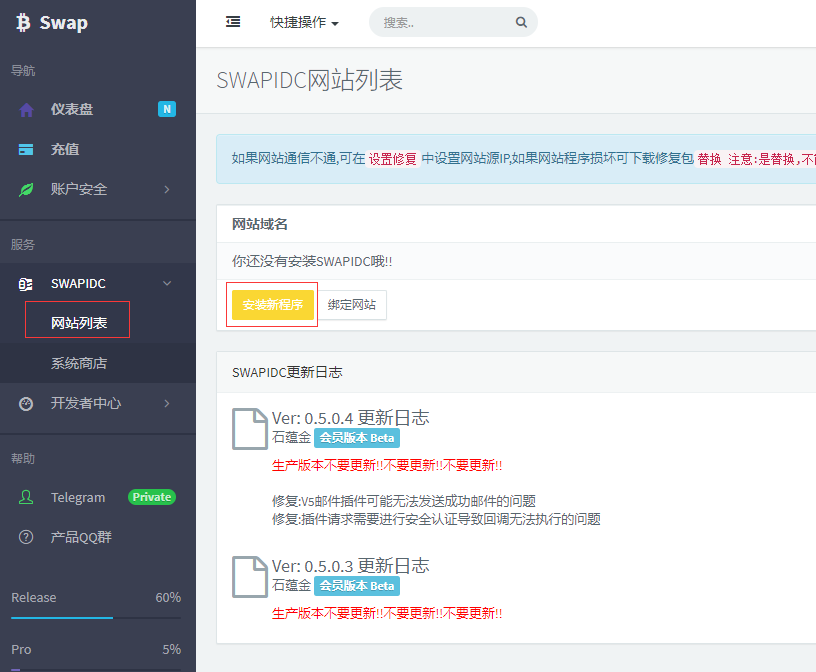This screenshot has width=816, height=672.
Task: Click the document icon for Ver 0.5.0.3
Action: point(250,577)
